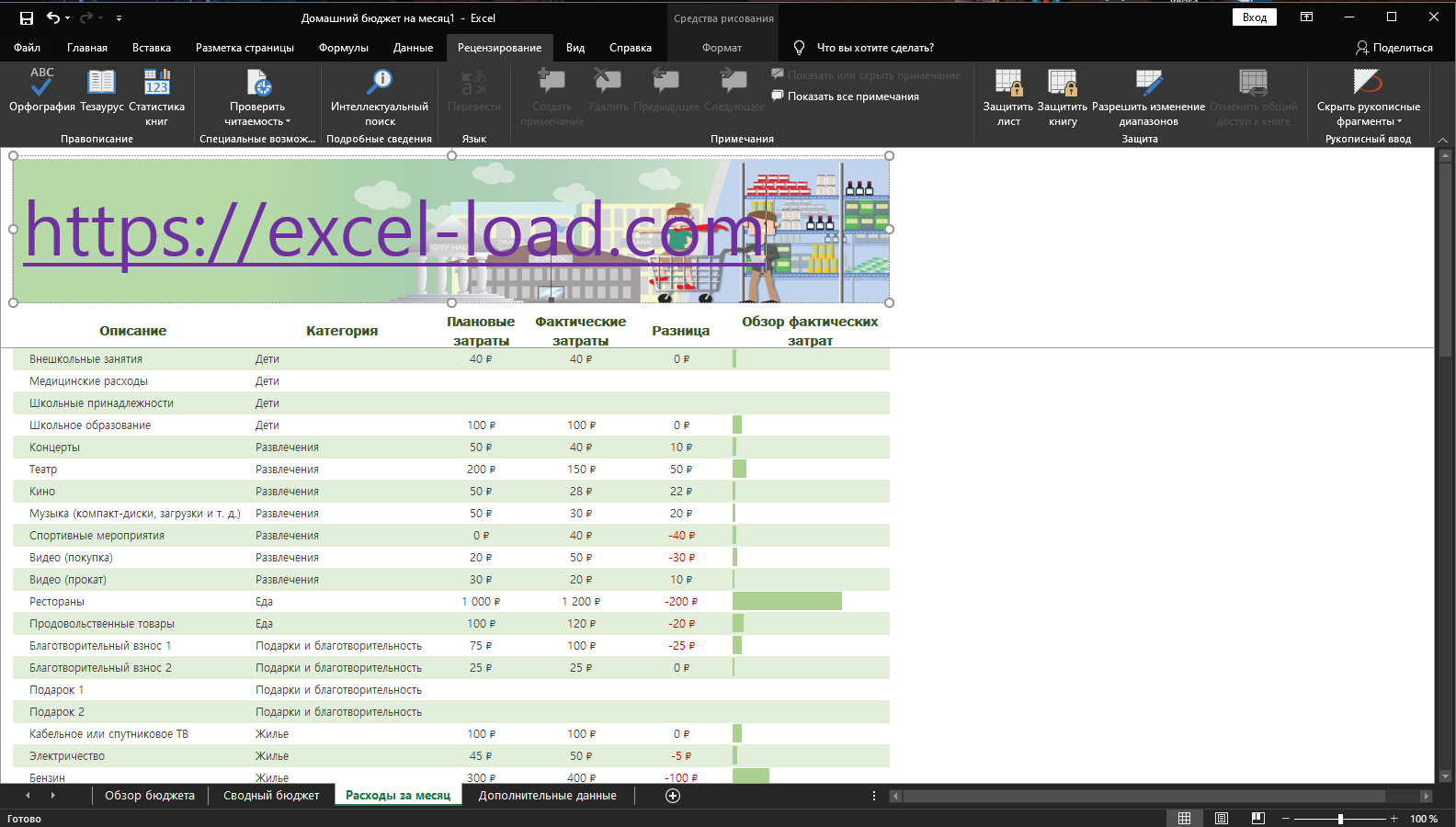The height and width of the screenshot is (827, 1456).
Task: Open Разрешить изменение диапазонов
Action: (1148, 96)
